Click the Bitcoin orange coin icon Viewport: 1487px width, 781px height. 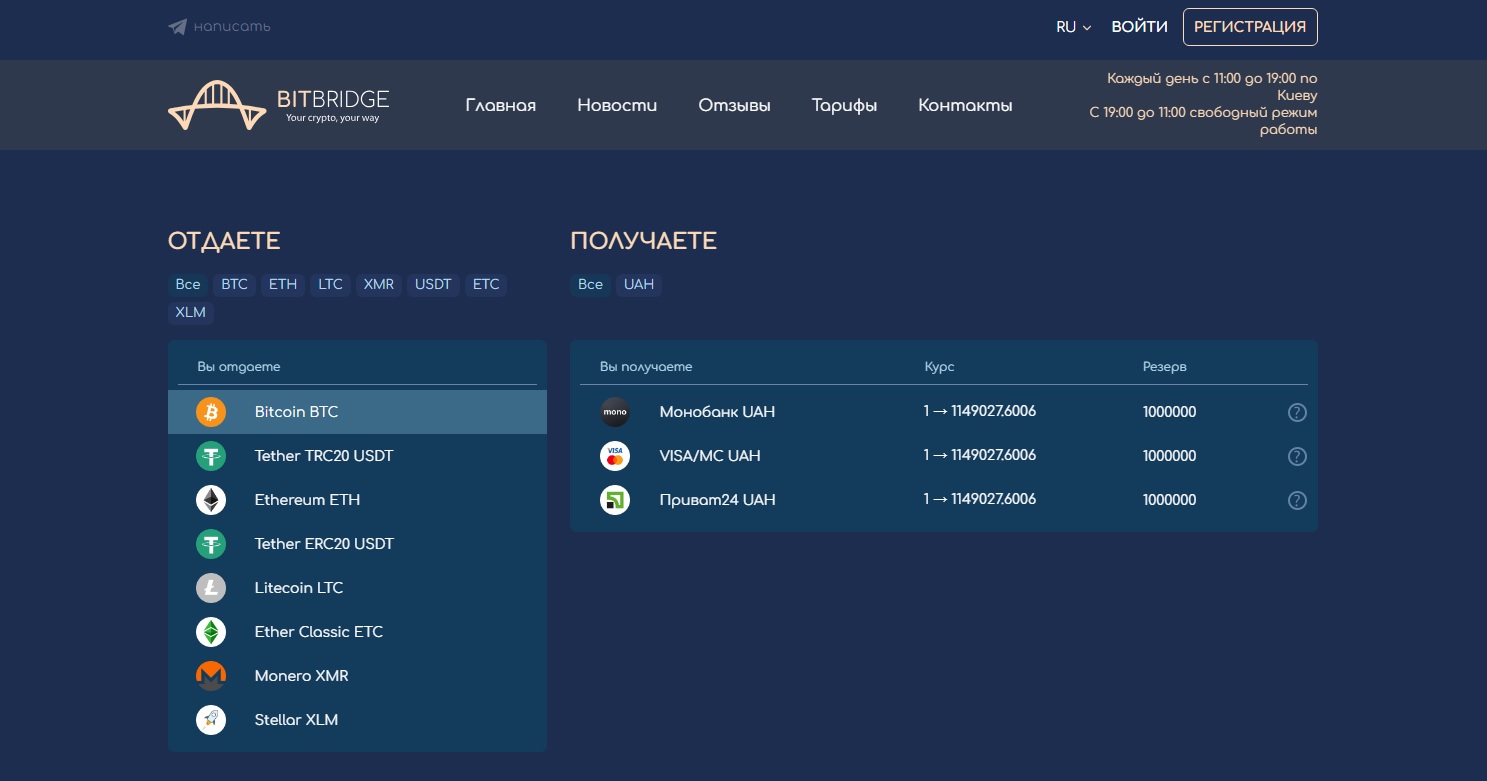coord(211,412)
